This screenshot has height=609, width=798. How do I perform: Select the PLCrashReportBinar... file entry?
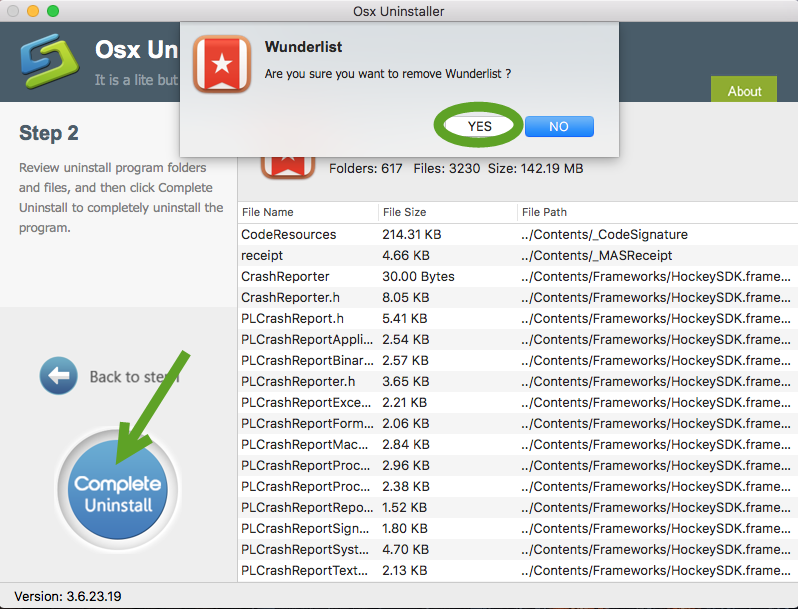(x=518, y=360)
